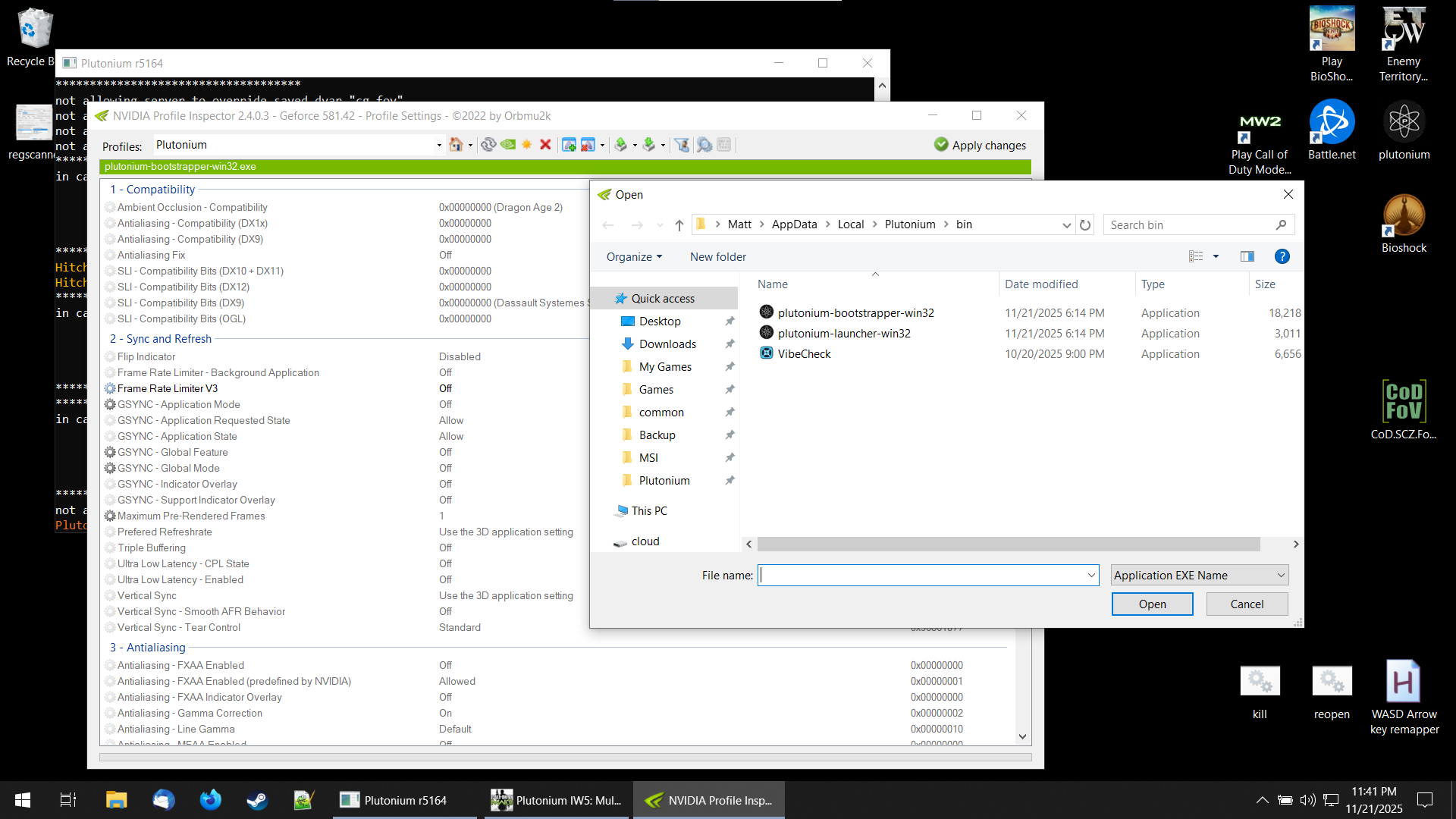Select This PC in navigation pane
The height and width of the screenshot is (819, 1456).
click(649, 510)
